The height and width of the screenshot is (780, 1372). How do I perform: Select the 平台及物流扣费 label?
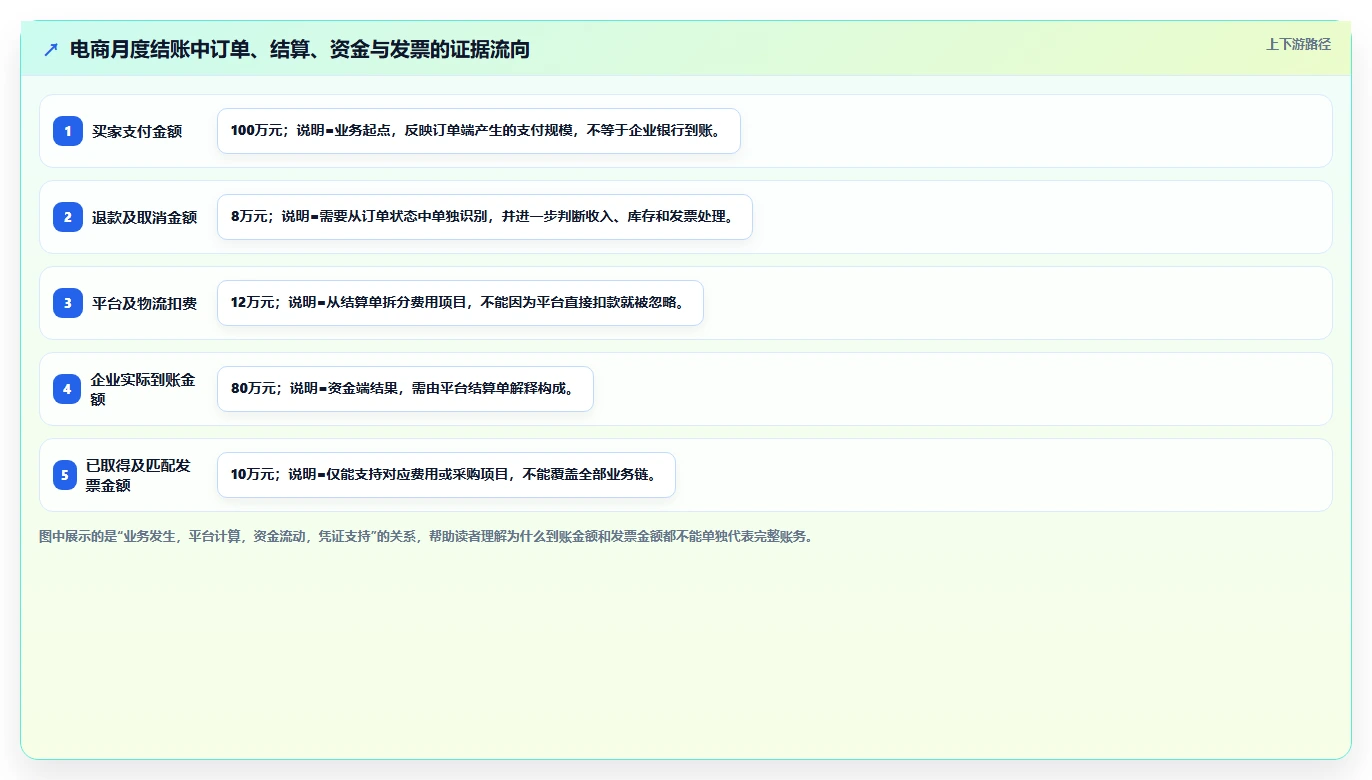[x=144, y=303]
